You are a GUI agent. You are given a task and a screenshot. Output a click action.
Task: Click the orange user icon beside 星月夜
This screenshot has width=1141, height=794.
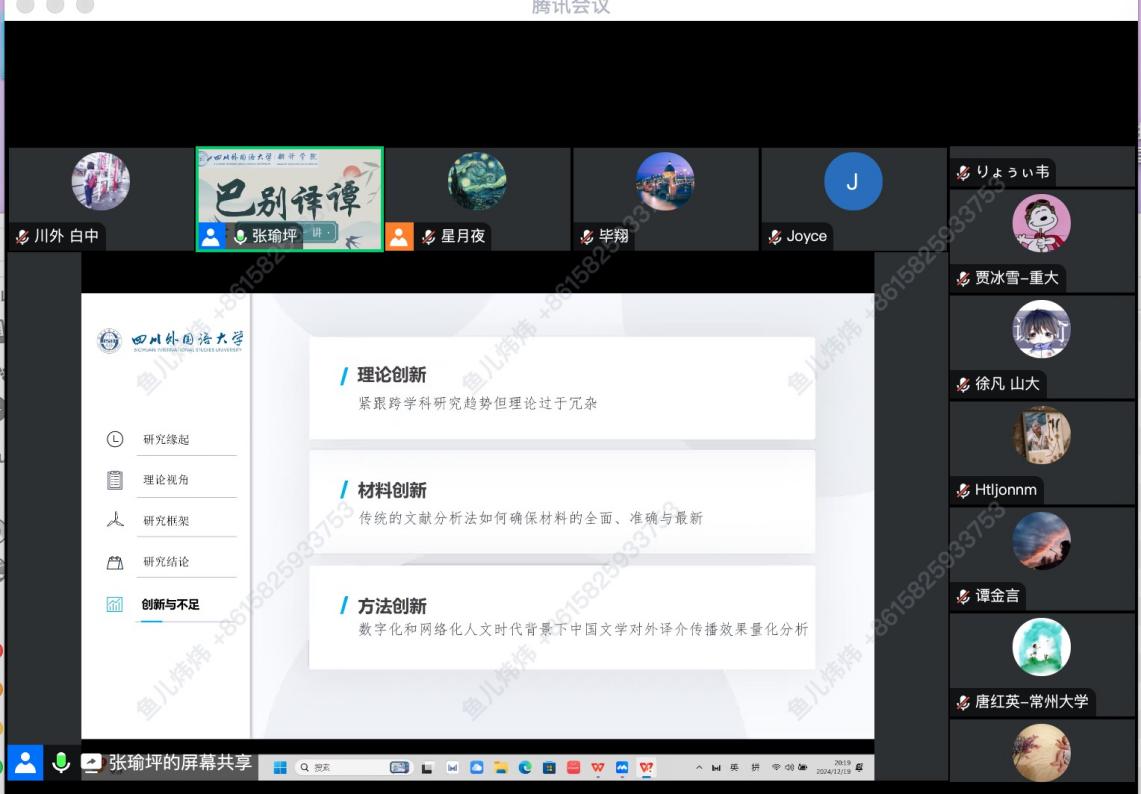399,237
